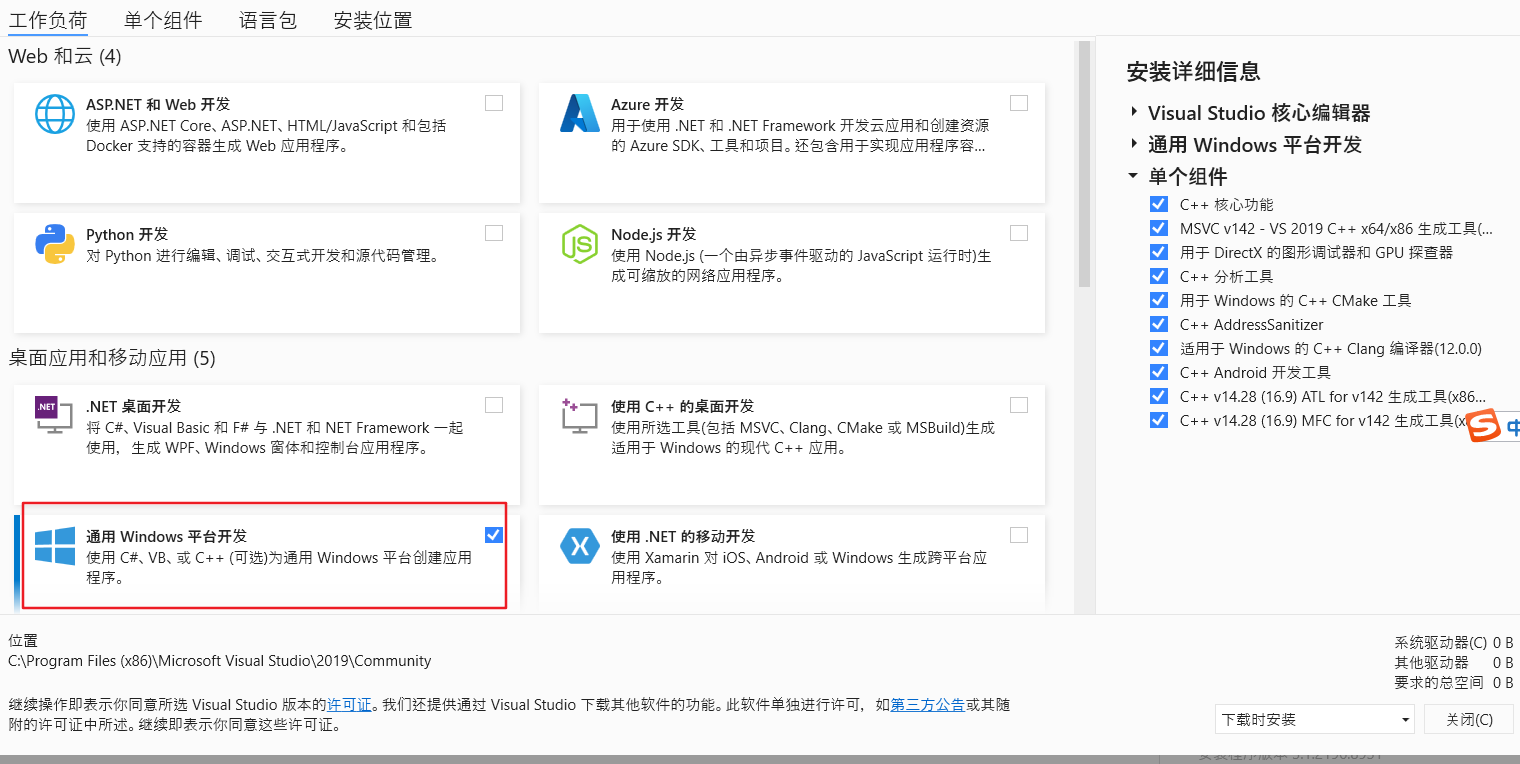This screenshot has height=764, width=1520.
Task: Enable the 使用 .NET 的移动开发 checkbox
Action: click(1019, 535)
